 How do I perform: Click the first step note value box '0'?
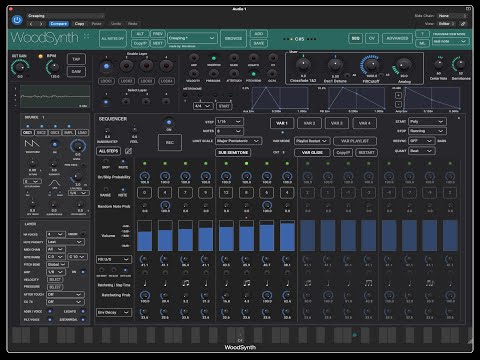coord(145,192)
